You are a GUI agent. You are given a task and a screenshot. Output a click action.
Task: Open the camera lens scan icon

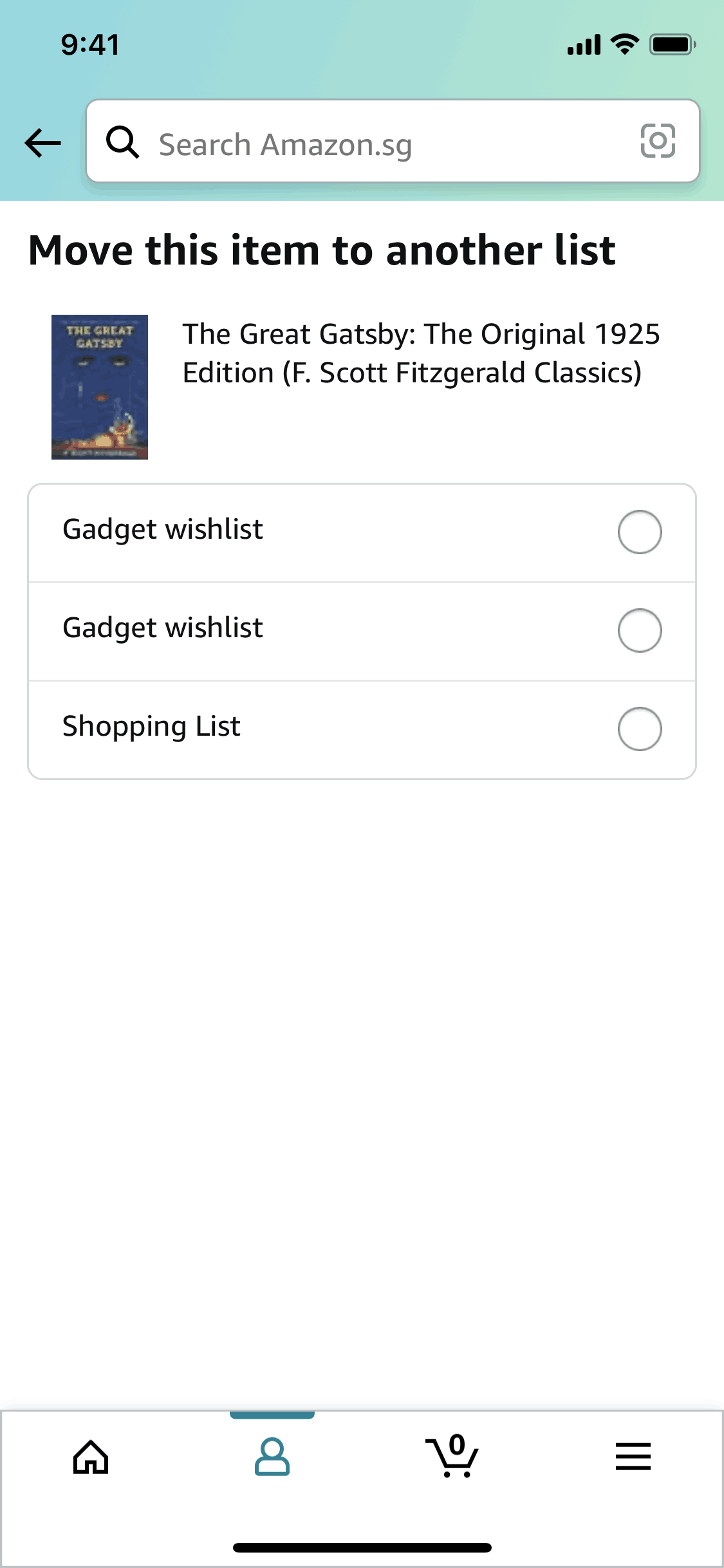pos(658,141)
